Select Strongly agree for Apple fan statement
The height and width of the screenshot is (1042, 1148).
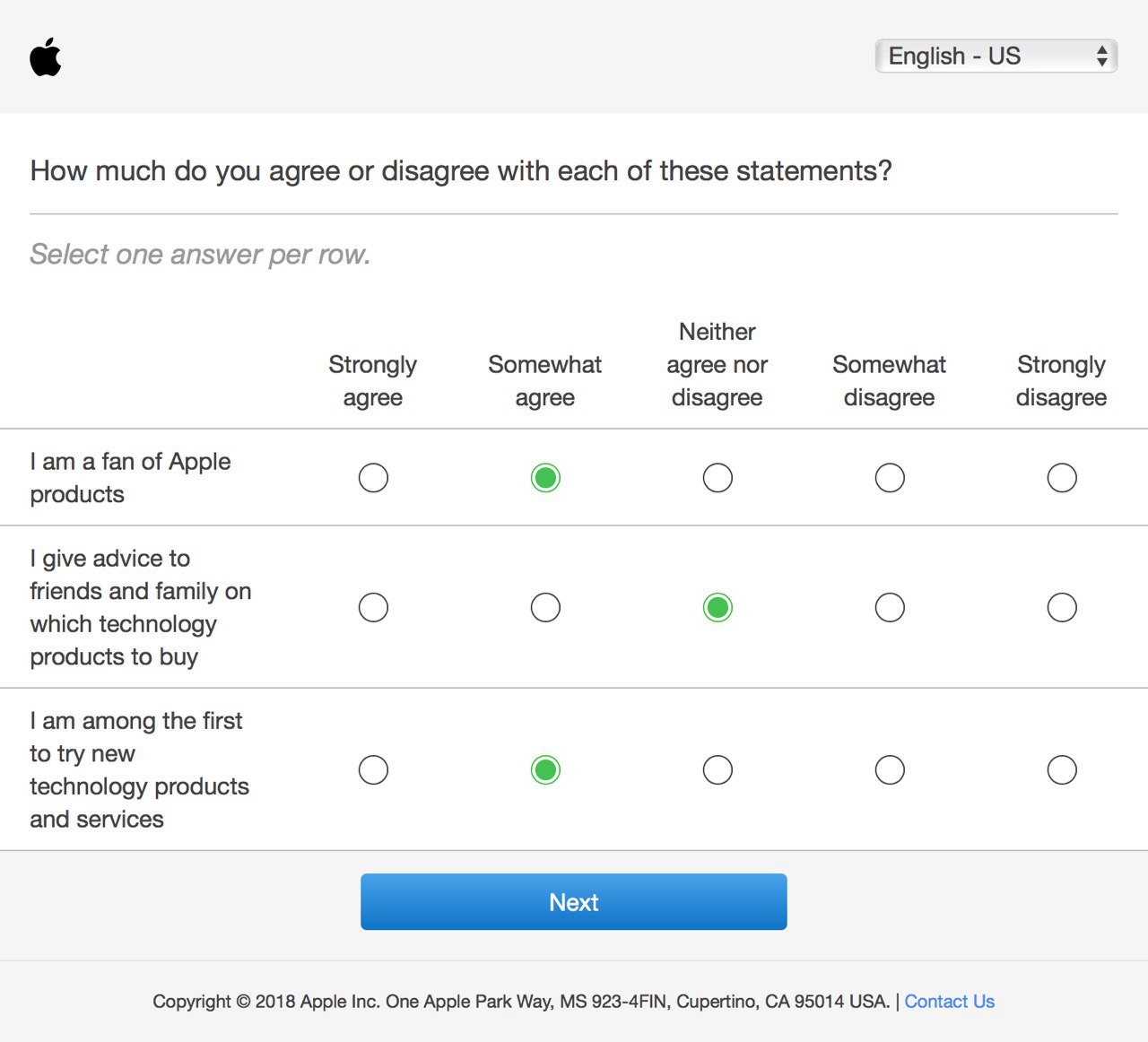373,478
